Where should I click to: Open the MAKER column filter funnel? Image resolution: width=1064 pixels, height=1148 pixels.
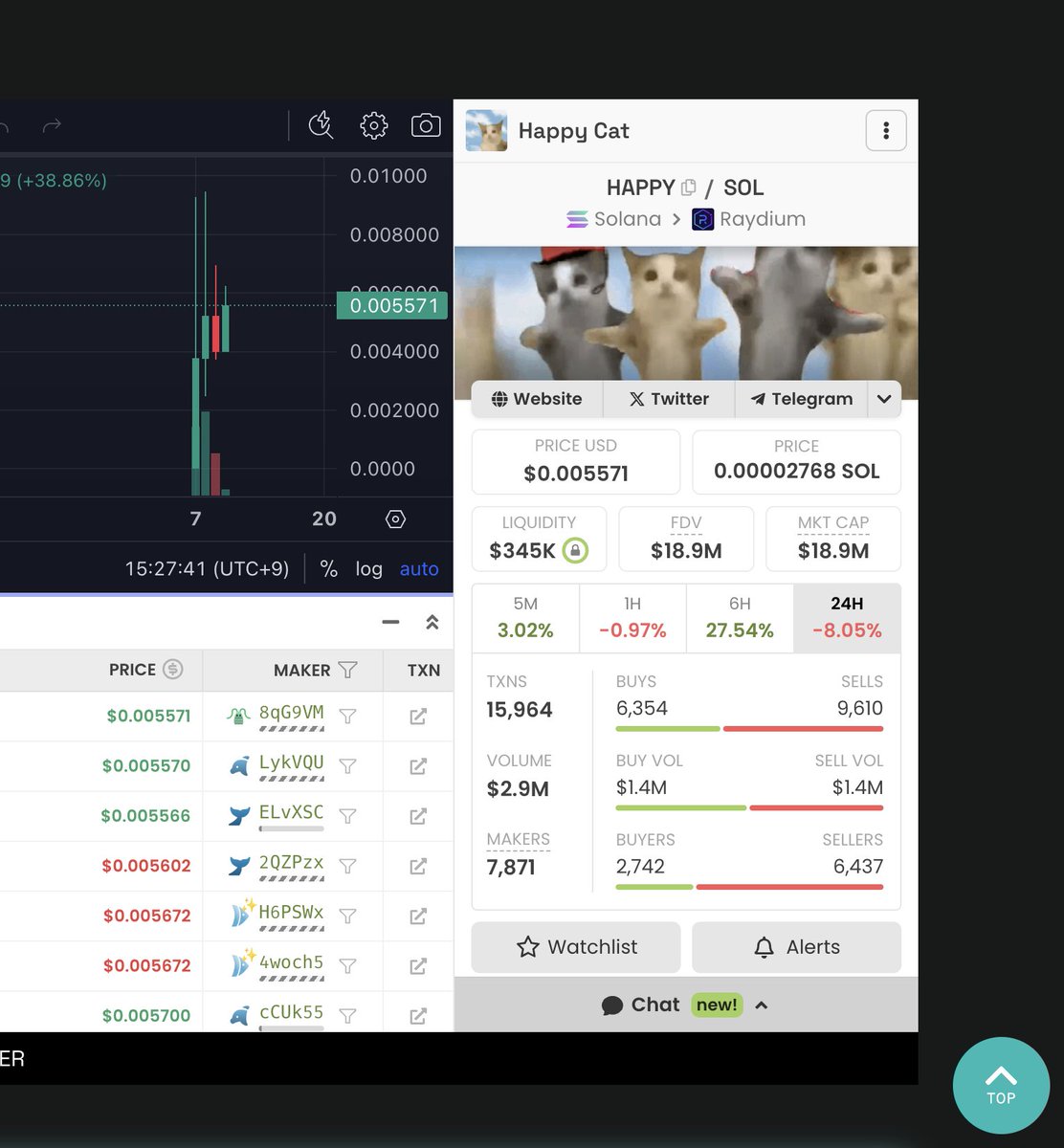348,670
